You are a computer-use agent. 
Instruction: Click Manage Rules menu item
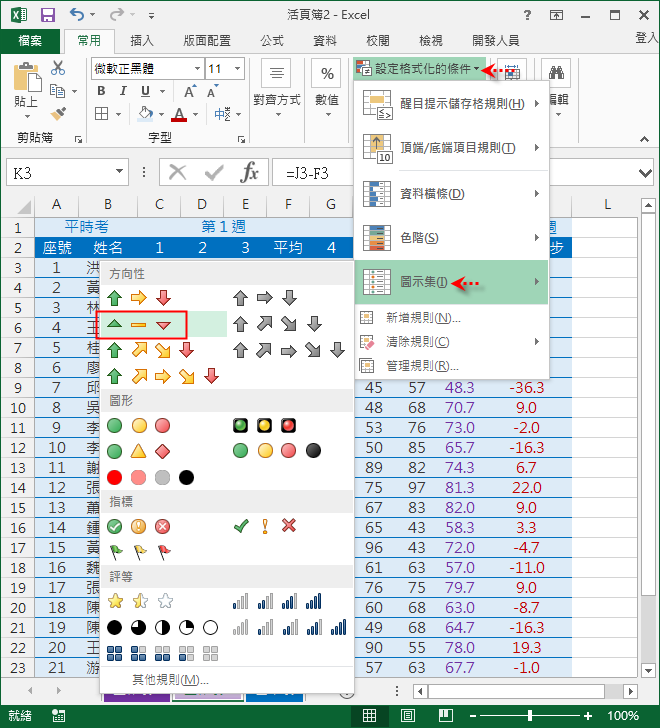[452, 366]
